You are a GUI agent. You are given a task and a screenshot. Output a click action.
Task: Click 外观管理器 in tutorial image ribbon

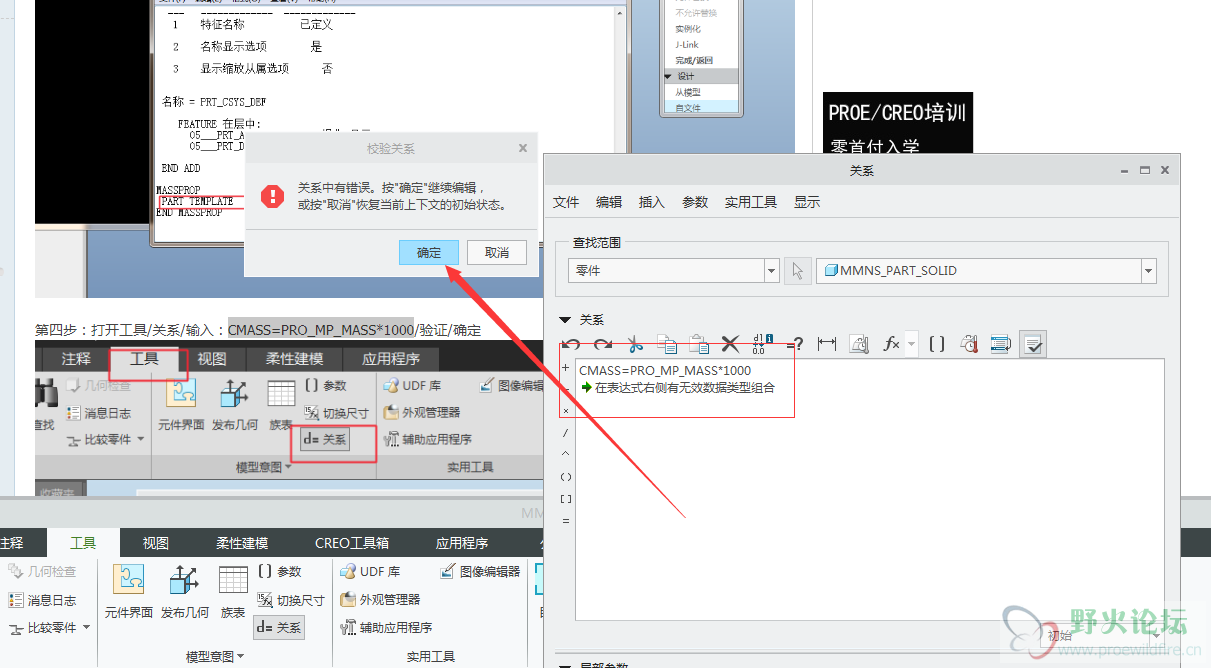[421, 412]
